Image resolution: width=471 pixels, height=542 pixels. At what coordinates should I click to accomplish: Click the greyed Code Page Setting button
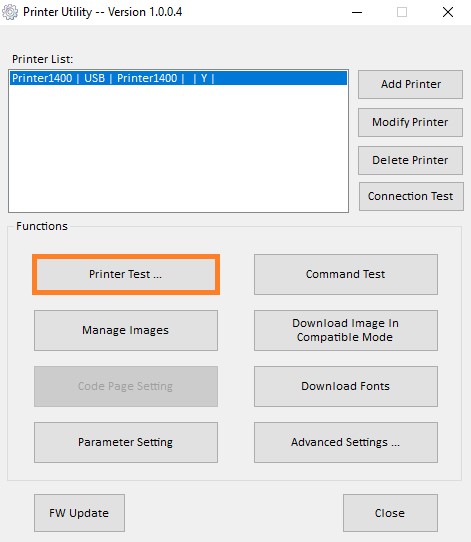point(126,386)
